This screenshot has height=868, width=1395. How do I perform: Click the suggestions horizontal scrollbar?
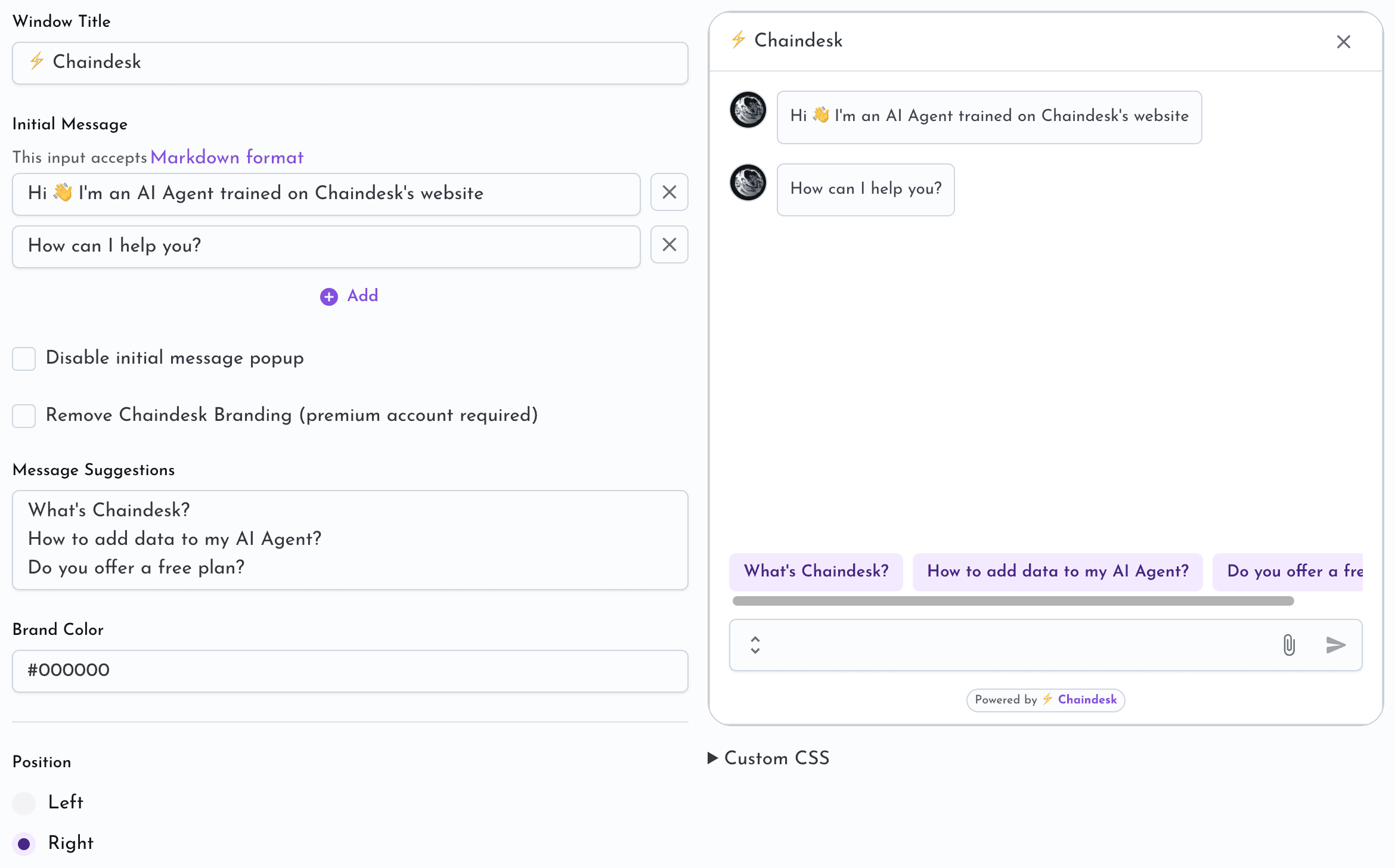coord(1012,601)
